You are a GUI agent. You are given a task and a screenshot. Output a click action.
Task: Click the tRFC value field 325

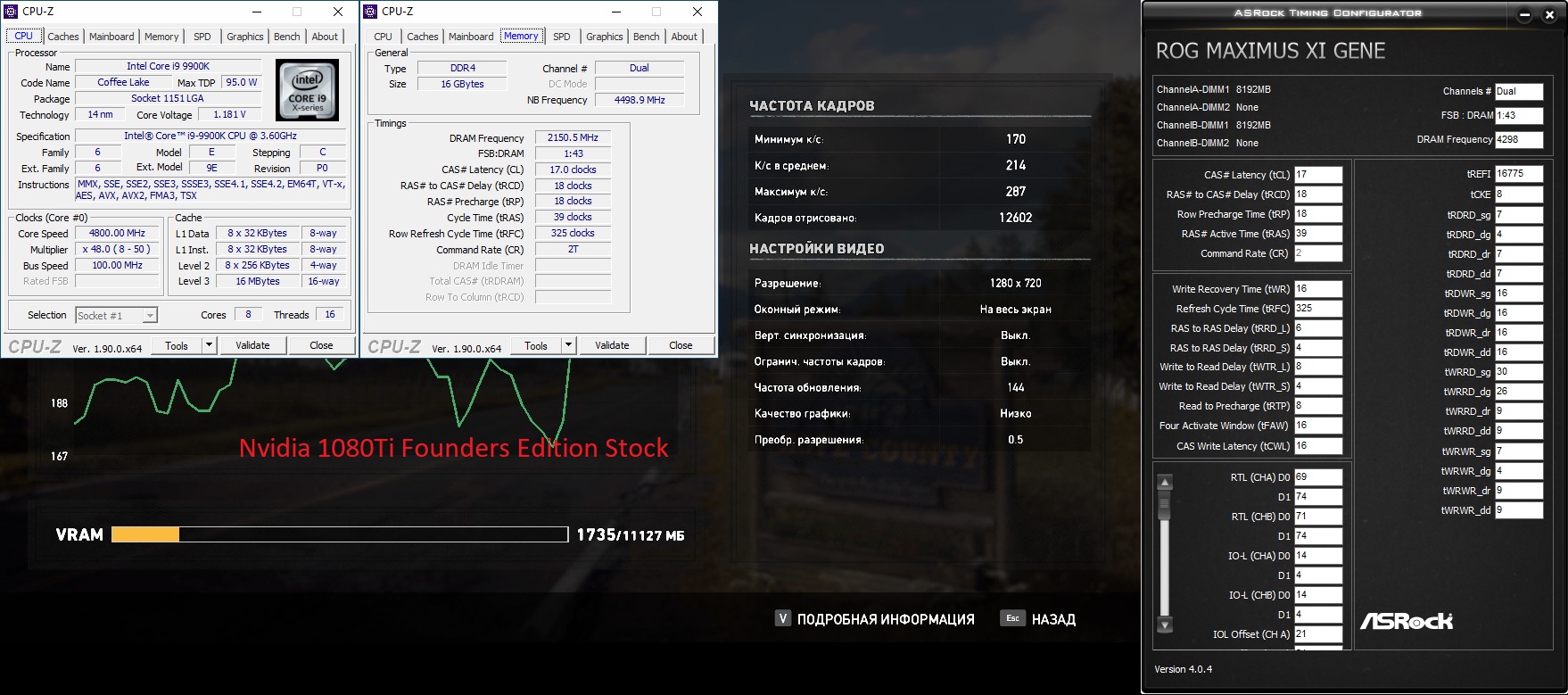coord(1318,309)
